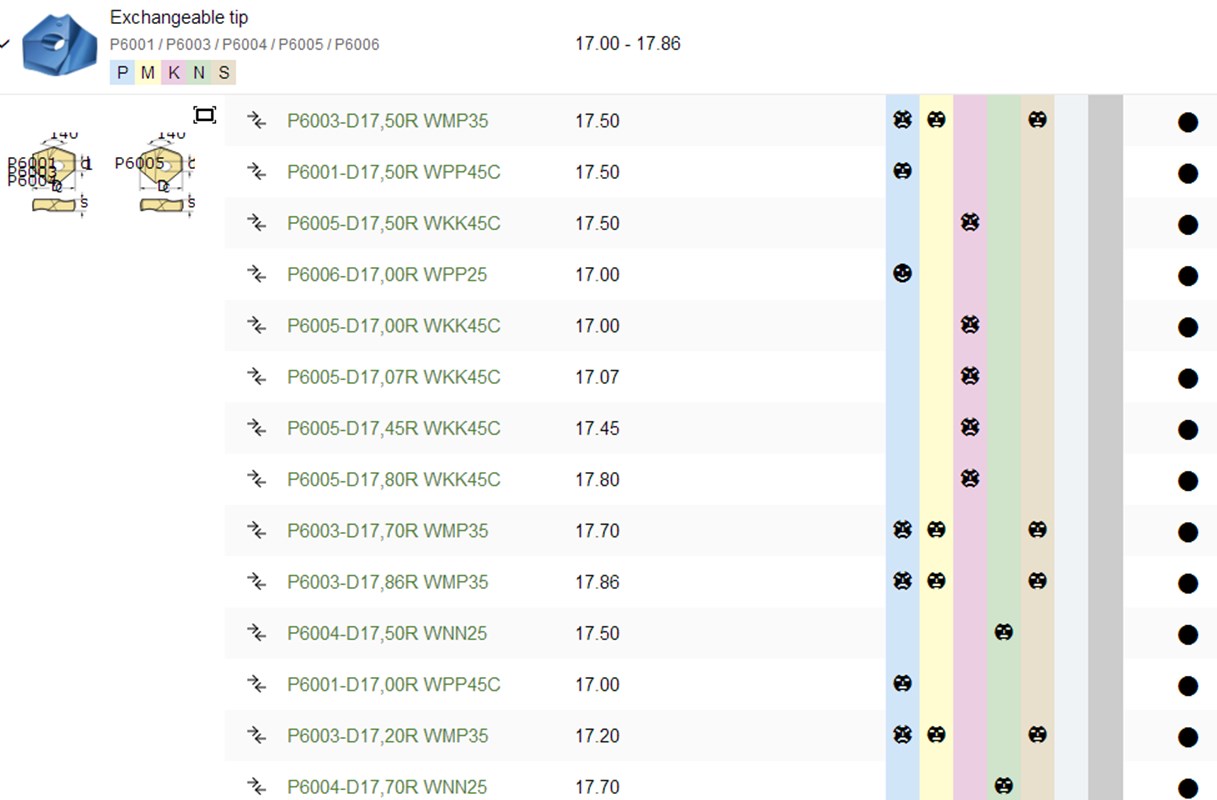Click black availability dot for P6001-D17,50R WPP45C
Screen dimensions: 1217x800
[x=1187, y=173]
